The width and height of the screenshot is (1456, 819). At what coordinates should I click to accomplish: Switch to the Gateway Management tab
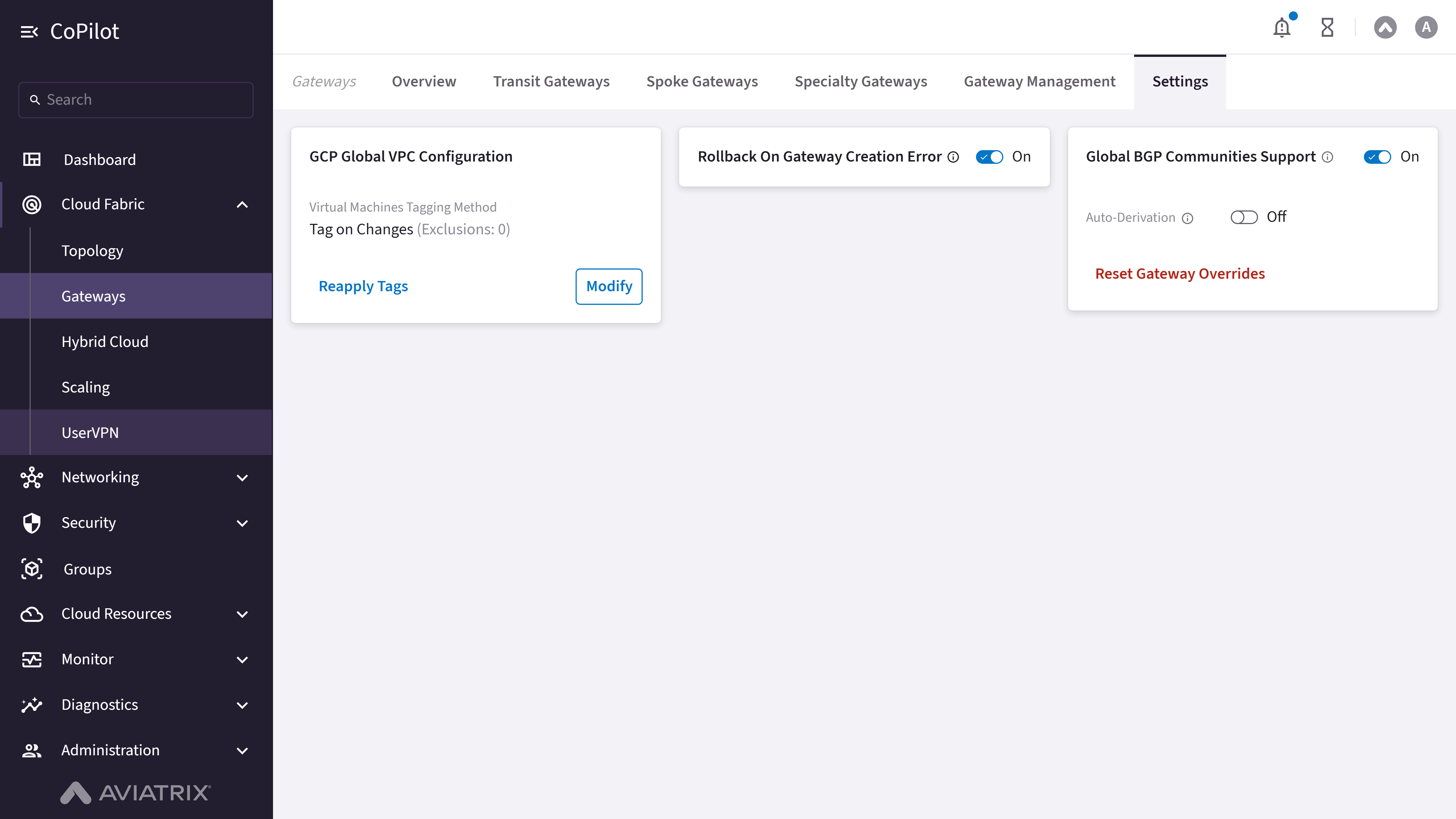1039,81
